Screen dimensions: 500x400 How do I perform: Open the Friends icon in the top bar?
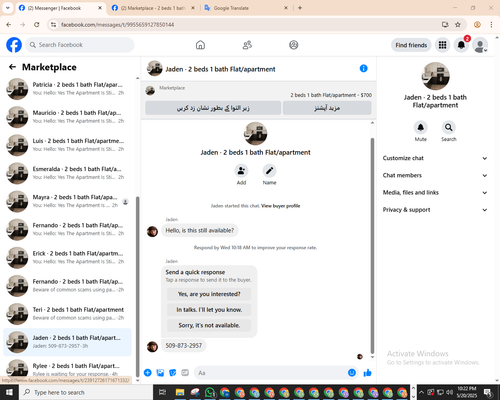[247, 45]
